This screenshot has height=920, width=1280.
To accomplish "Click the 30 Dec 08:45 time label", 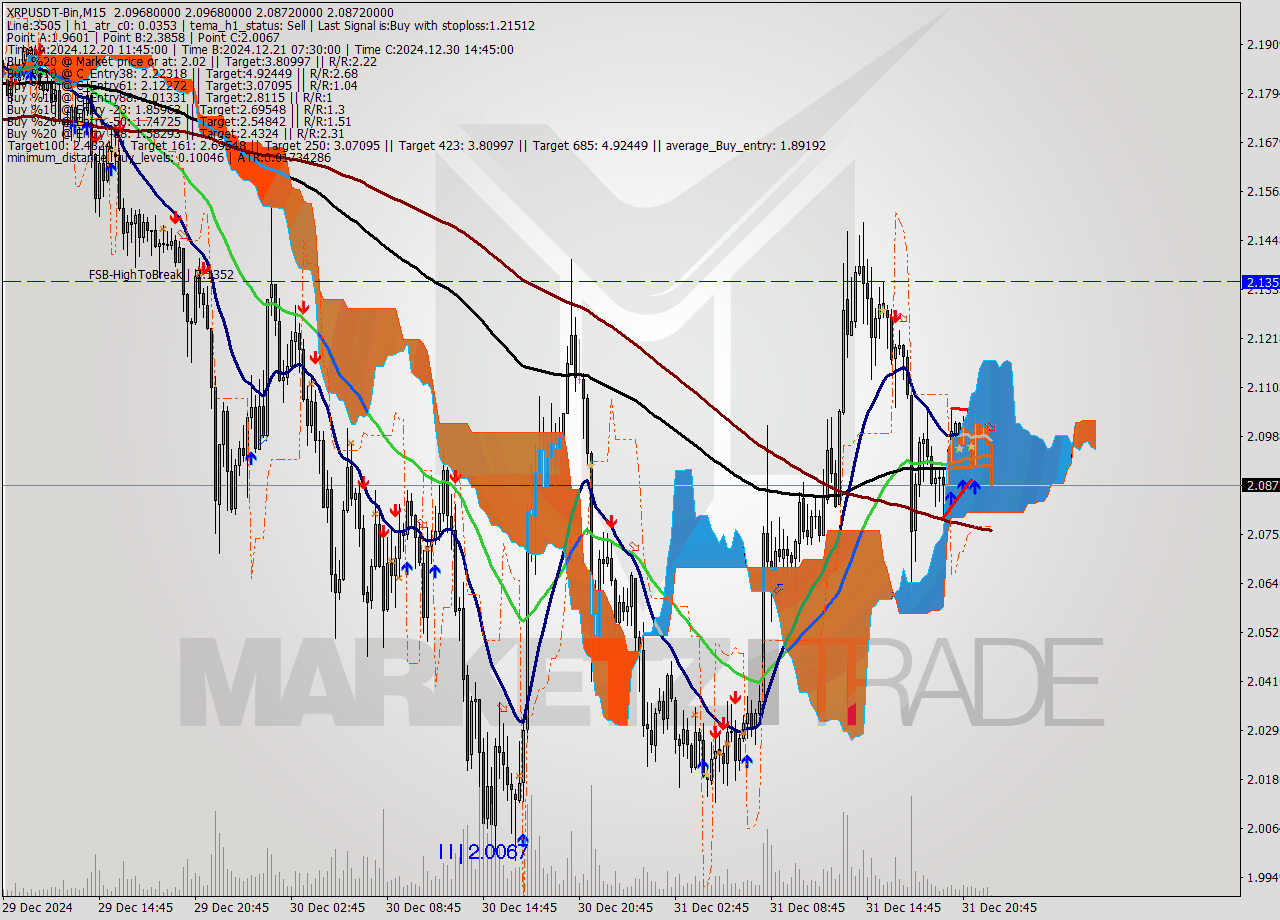I will coord(423,908).
